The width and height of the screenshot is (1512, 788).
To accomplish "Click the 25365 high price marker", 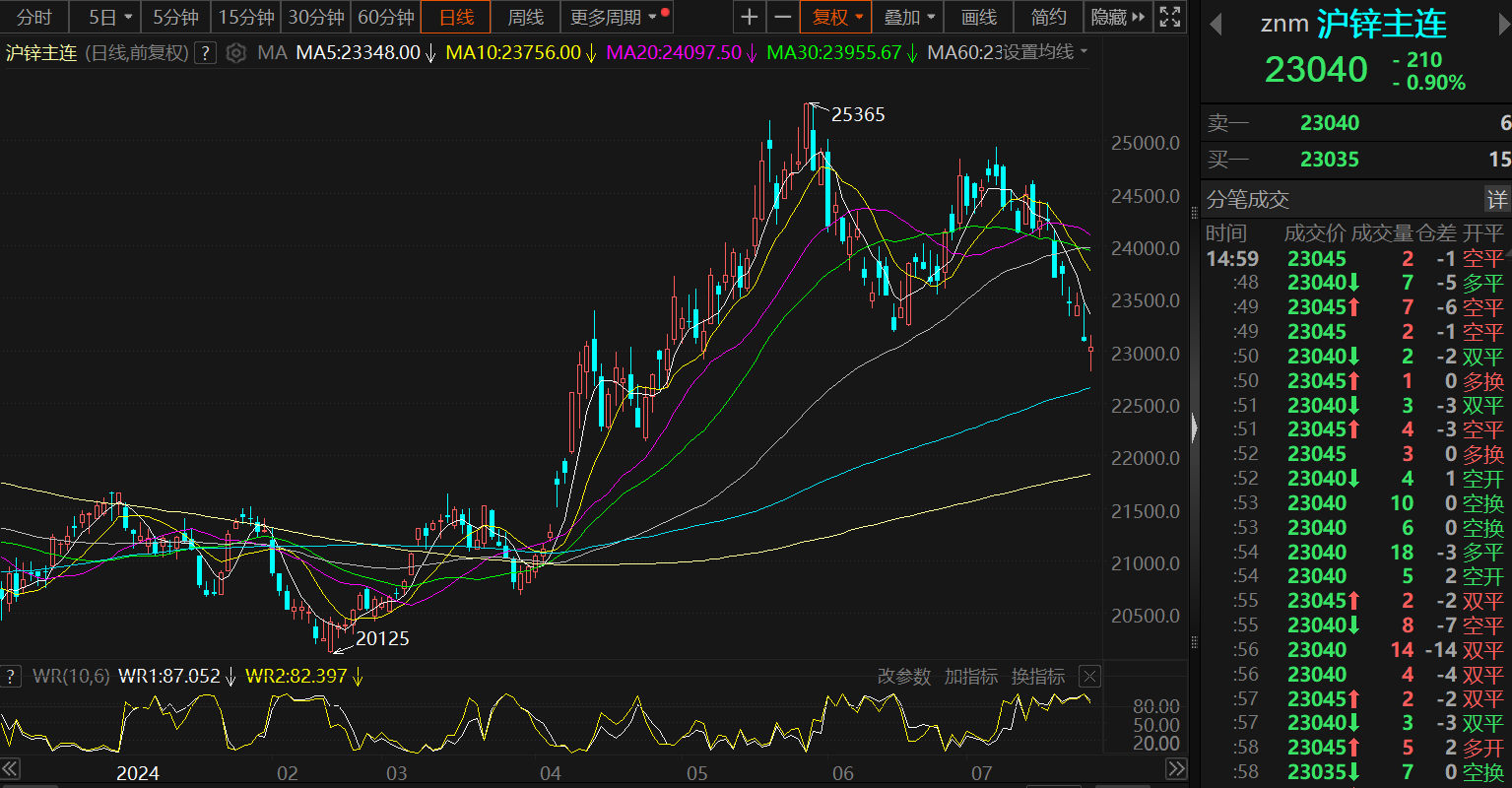I will [858, 114].
